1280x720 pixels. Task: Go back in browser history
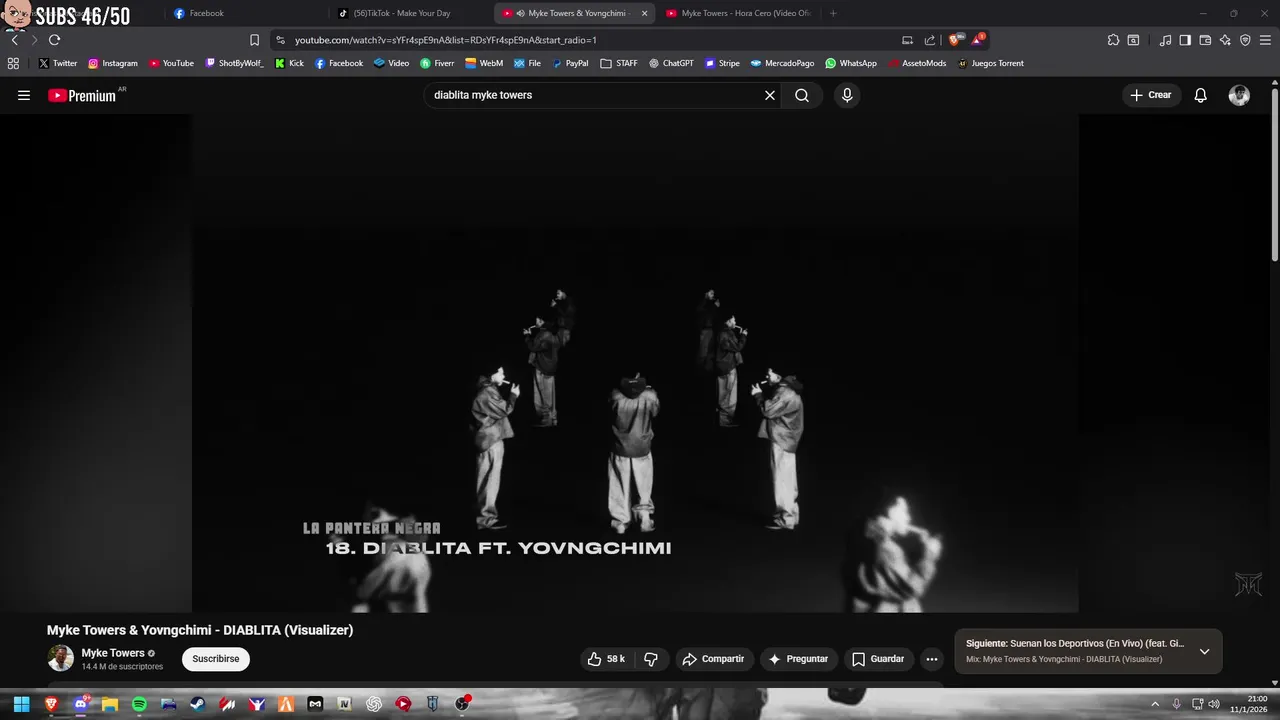14,40
